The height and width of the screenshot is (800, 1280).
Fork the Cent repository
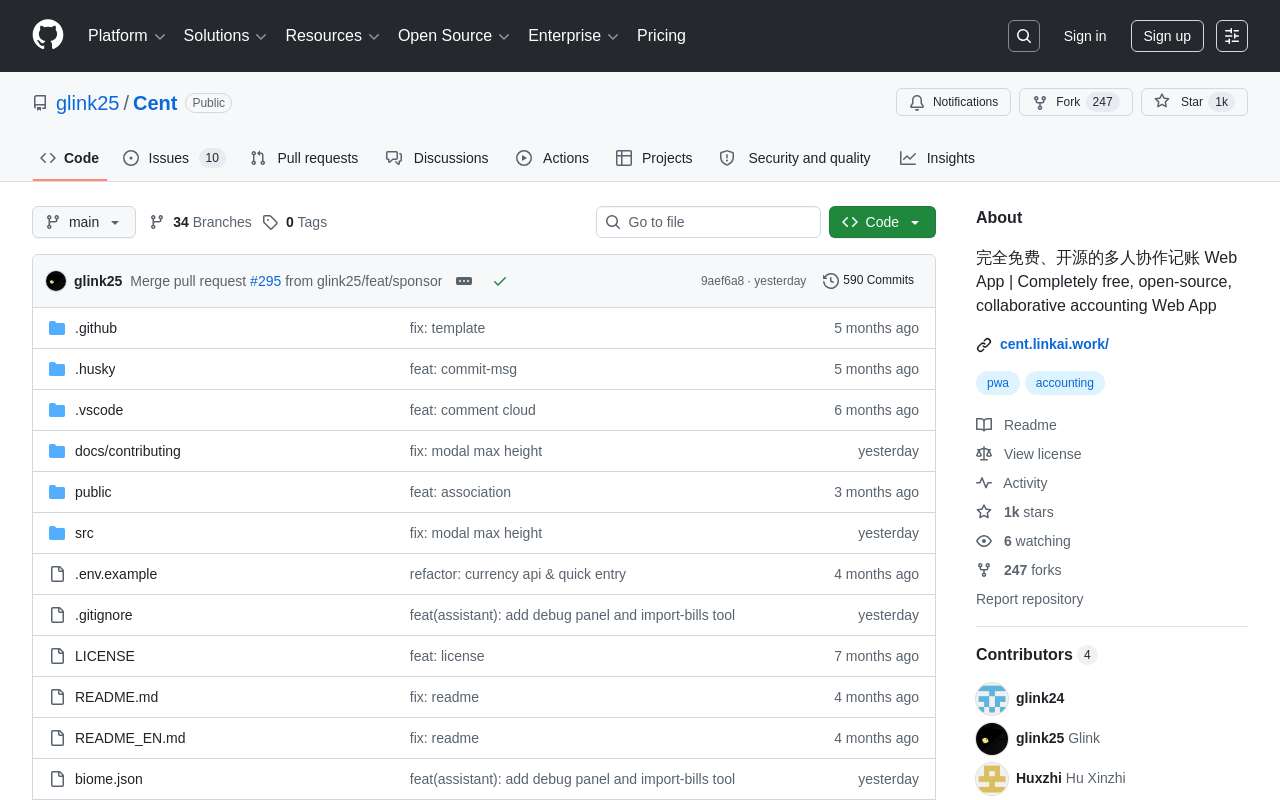[1076, 102]
